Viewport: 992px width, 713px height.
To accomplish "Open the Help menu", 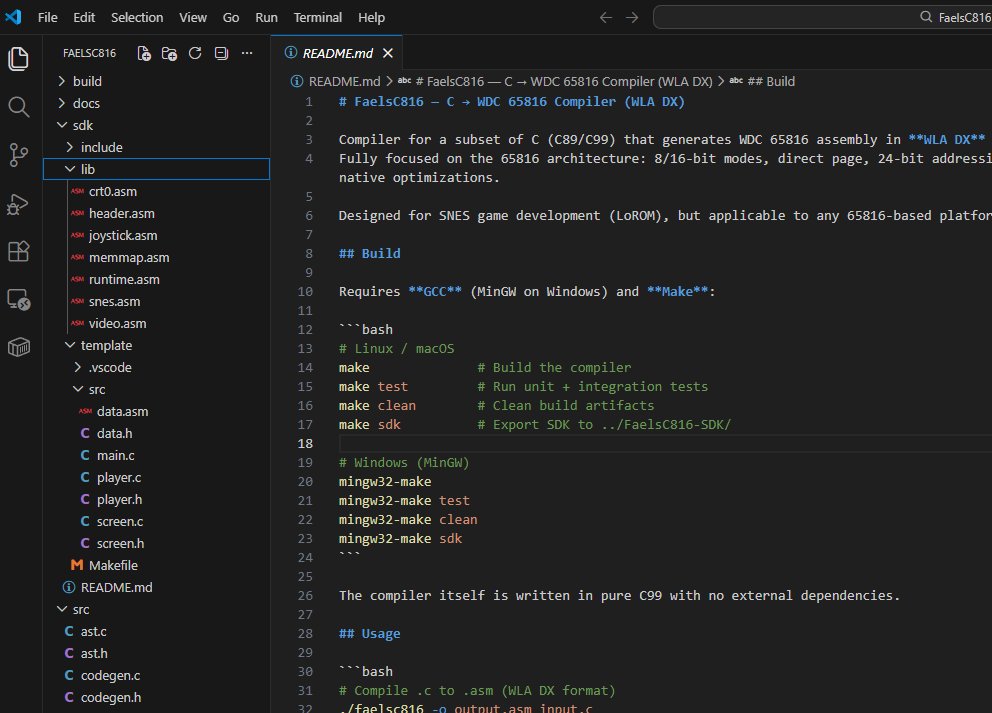I will click(371, 18).
